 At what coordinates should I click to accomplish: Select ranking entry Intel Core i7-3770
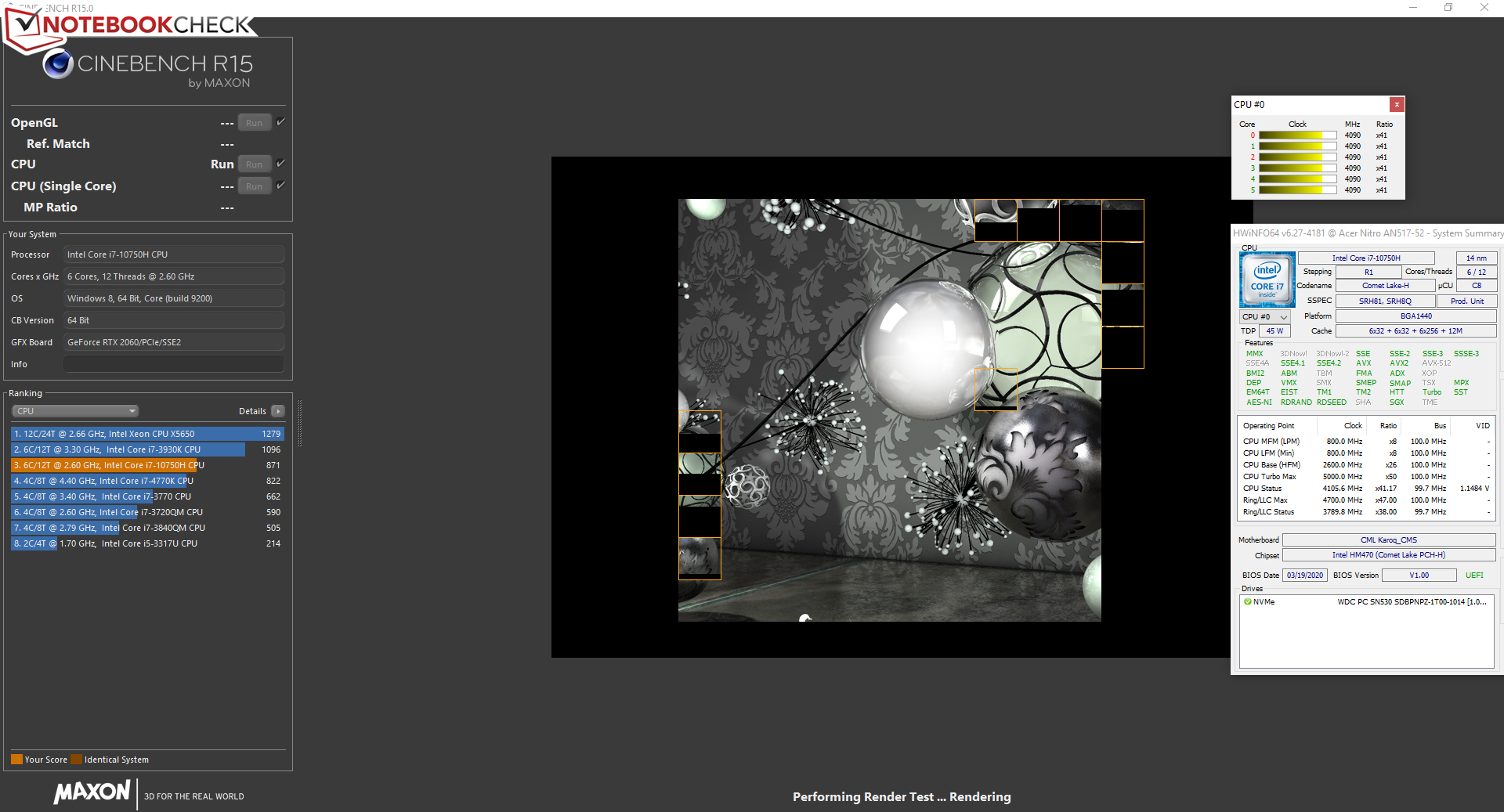147,496
